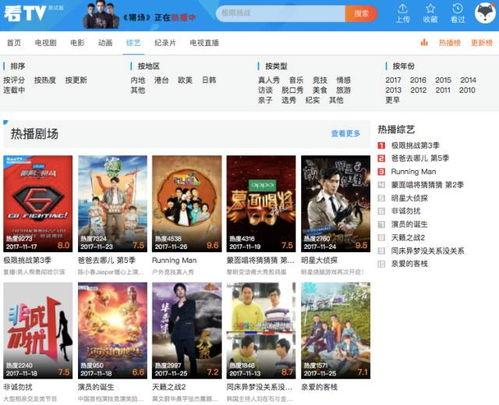Click the search input field
The image size is (499, 405).
[281, 13]
